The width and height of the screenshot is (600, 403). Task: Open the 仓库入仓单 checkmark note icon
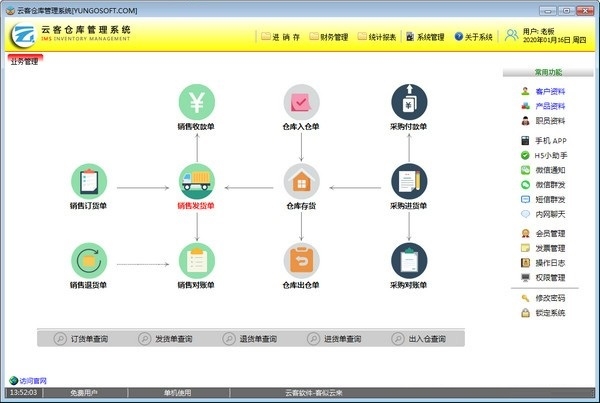point(302,102)
